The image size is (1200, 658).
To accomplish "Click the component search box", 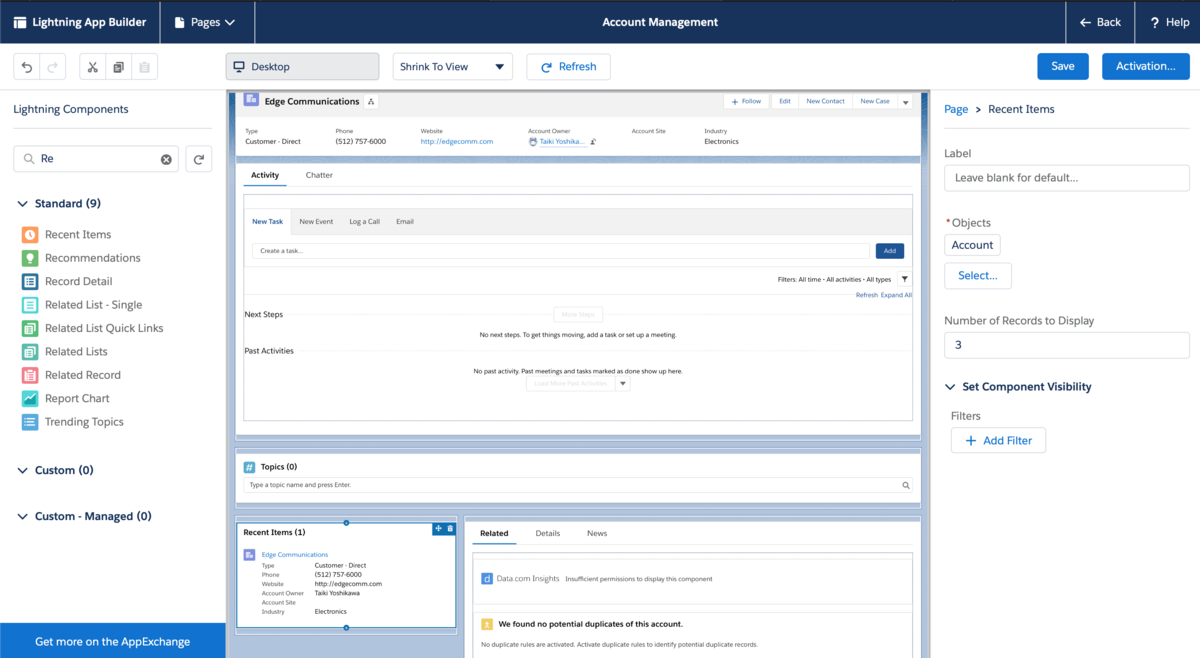I will click(96, 159).
